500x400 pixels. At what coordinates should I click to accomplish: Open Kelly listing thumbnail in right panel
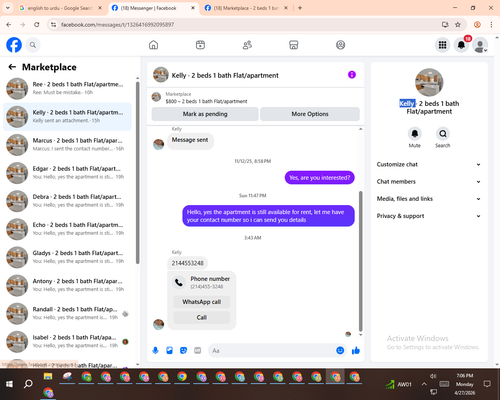pos(429,82)
